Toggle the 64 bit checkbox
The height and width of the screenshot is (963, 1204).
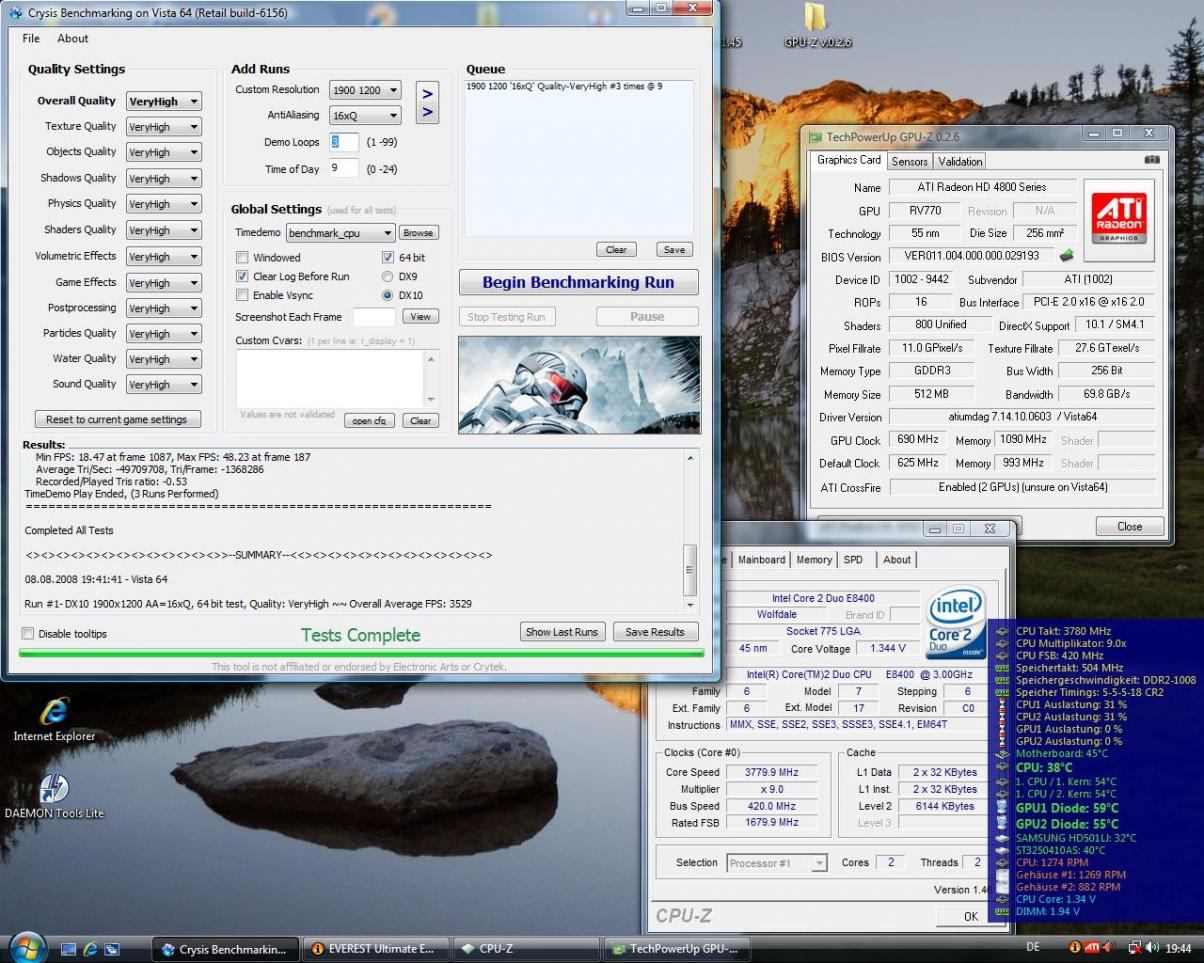(x=388, y=257)
